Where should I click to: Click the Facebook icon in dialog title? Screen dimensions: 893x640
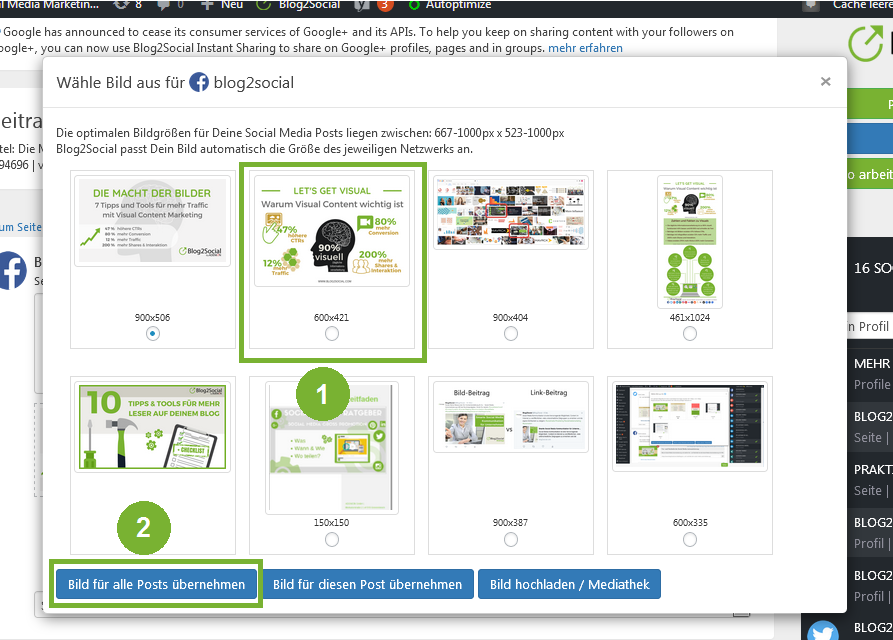click(199, 82)
